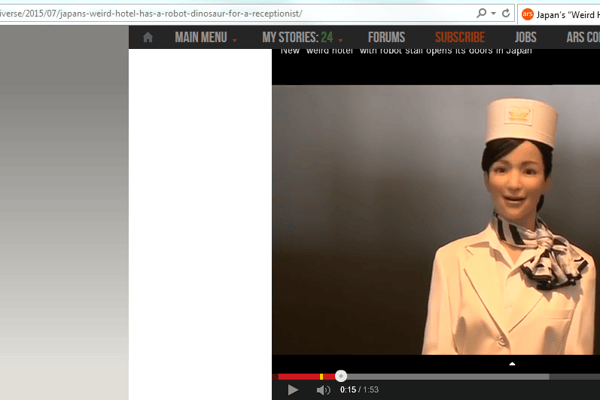This screenshot has height=400, width=600.
Task: Open the Jobs nav item
Action: coord(525,38)
